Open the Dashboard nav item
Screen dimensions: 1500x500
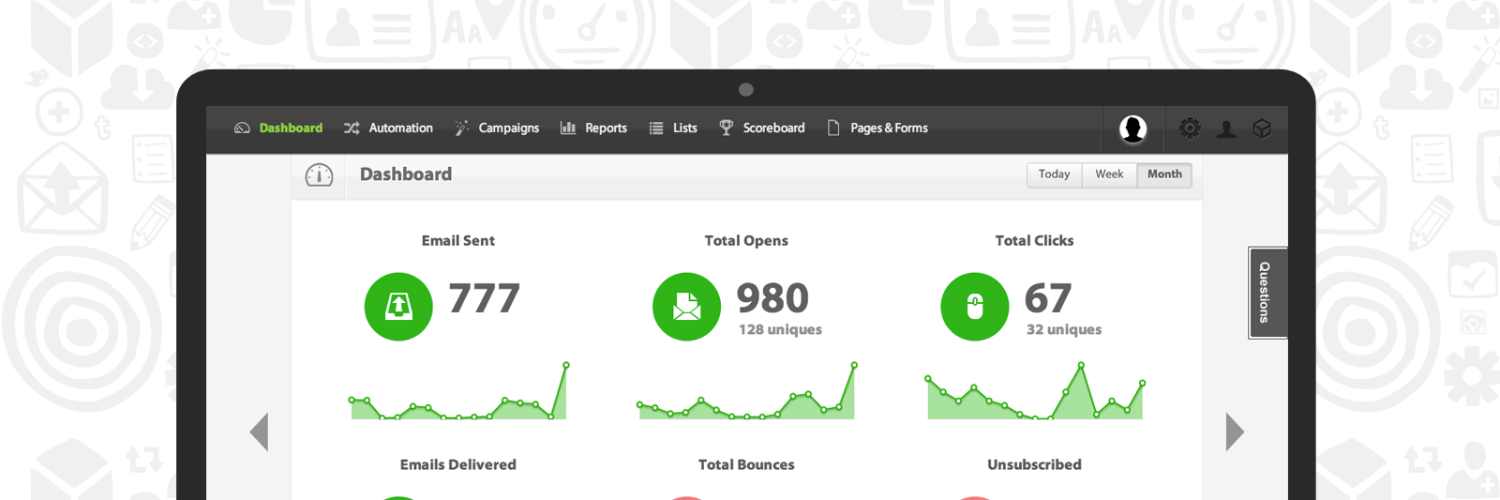(278, 128)
